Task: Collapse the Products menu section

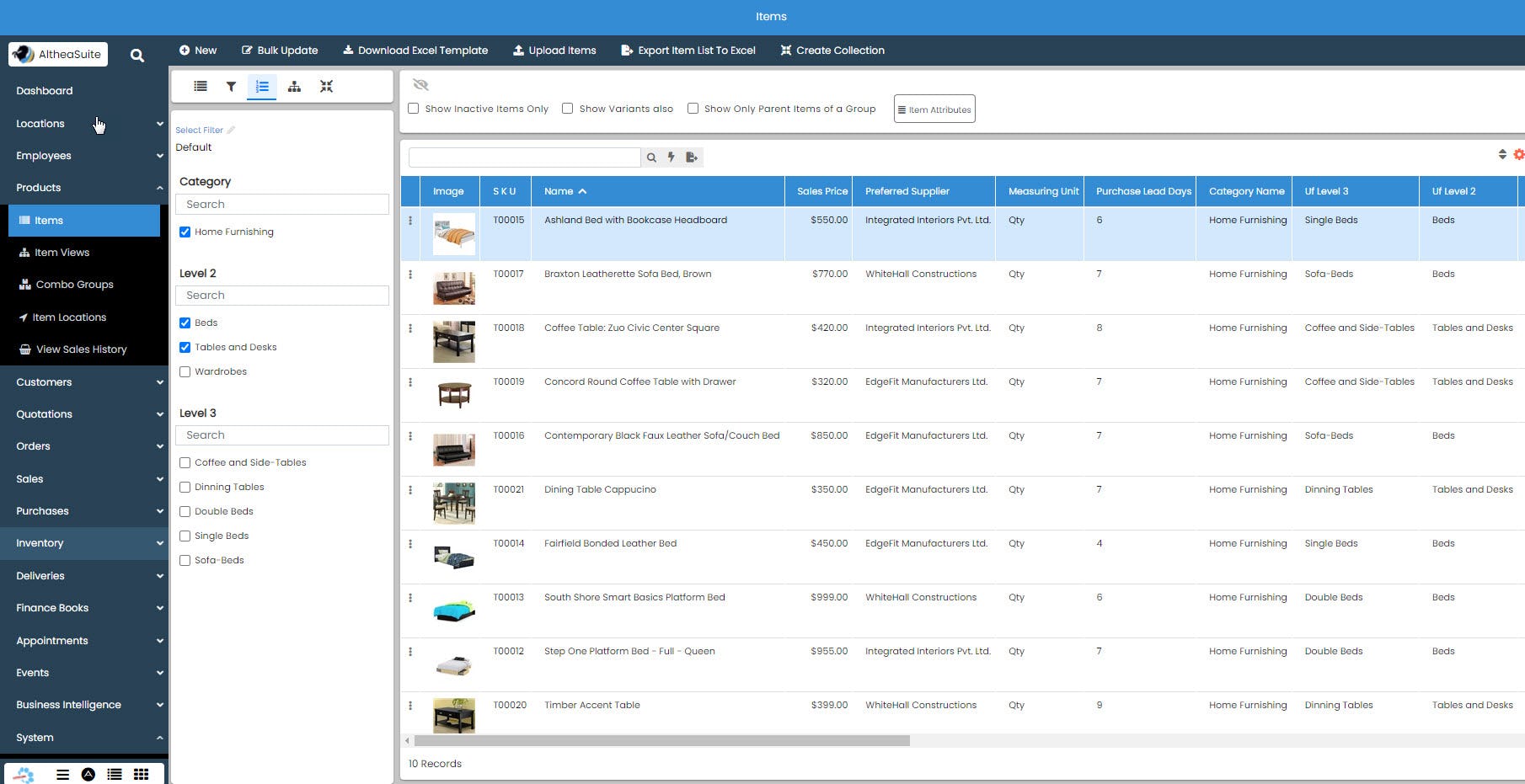Action: coord(84,188)
